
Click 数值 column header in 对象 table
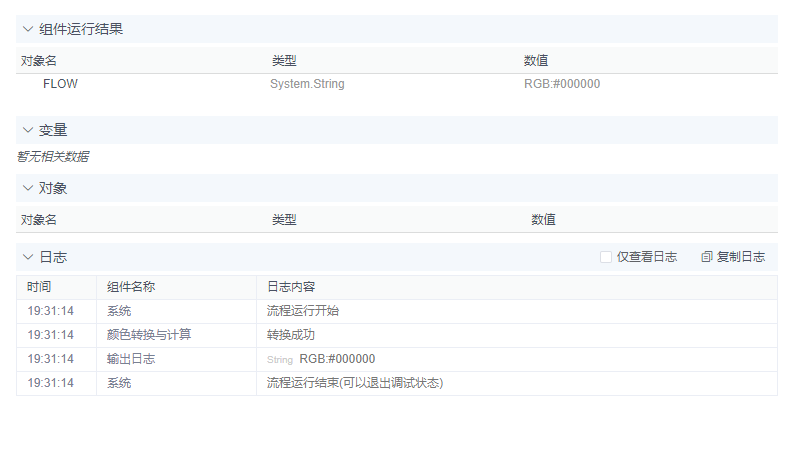point(543,220)
